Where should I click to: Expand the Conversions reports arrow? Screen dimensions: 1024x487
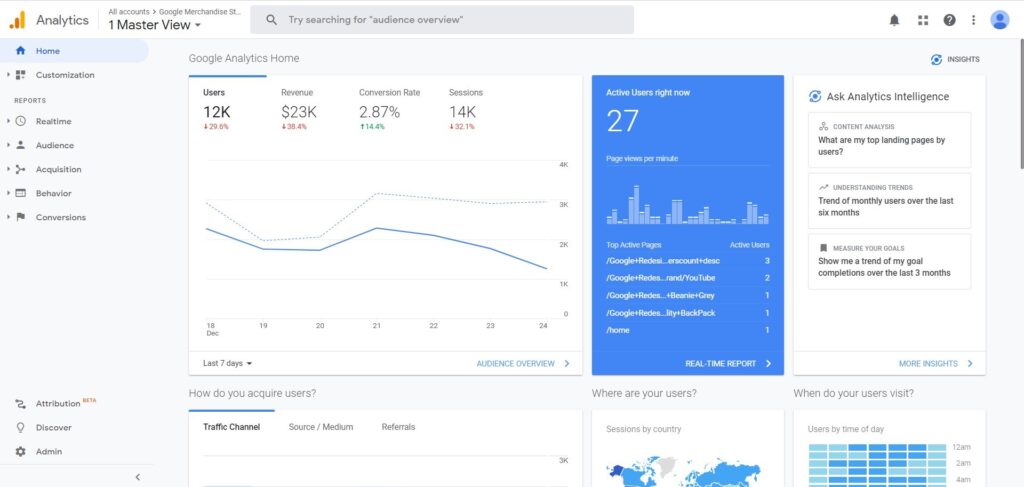point(8,217)
